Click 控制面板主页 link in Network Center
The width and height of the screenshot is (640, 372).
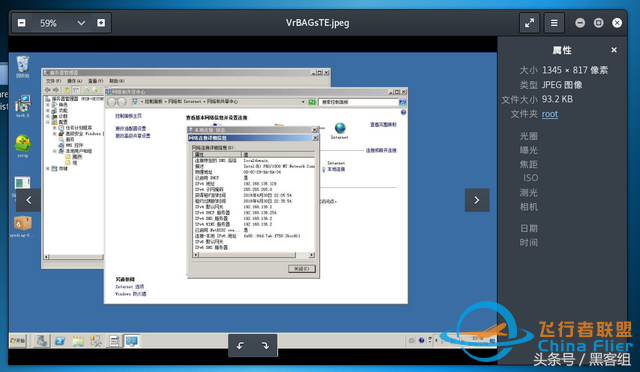(128, 116)
